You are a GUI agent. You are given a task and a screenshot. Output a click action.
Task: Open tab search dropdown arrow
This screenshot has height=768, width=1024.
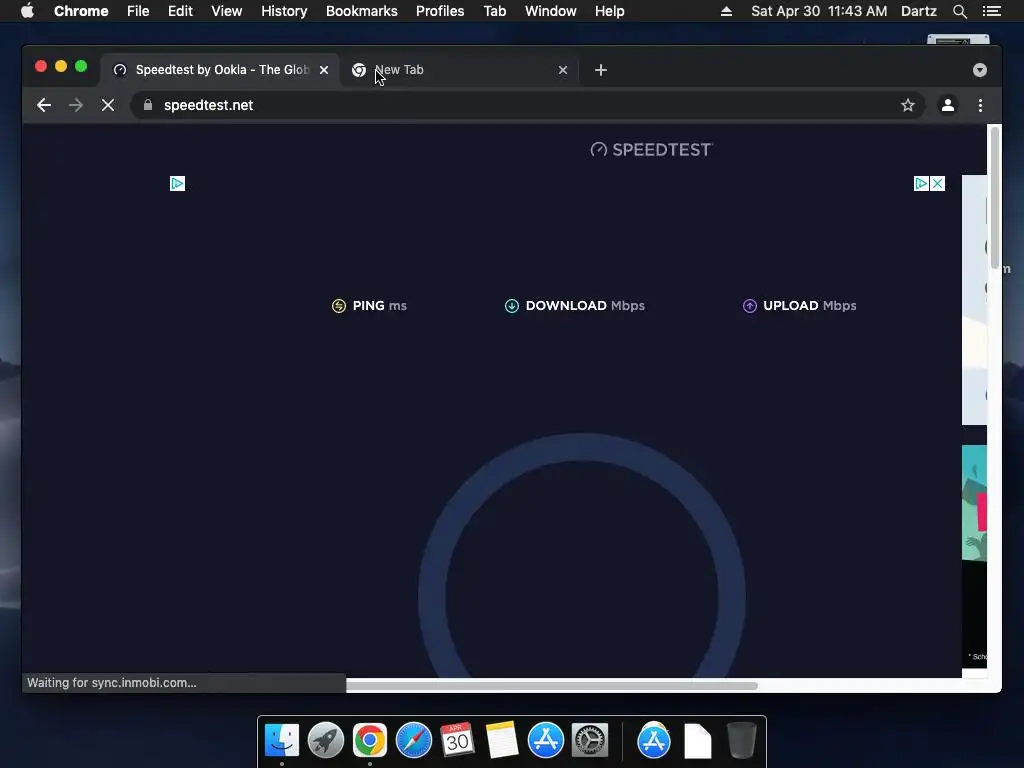click(980, 70)
